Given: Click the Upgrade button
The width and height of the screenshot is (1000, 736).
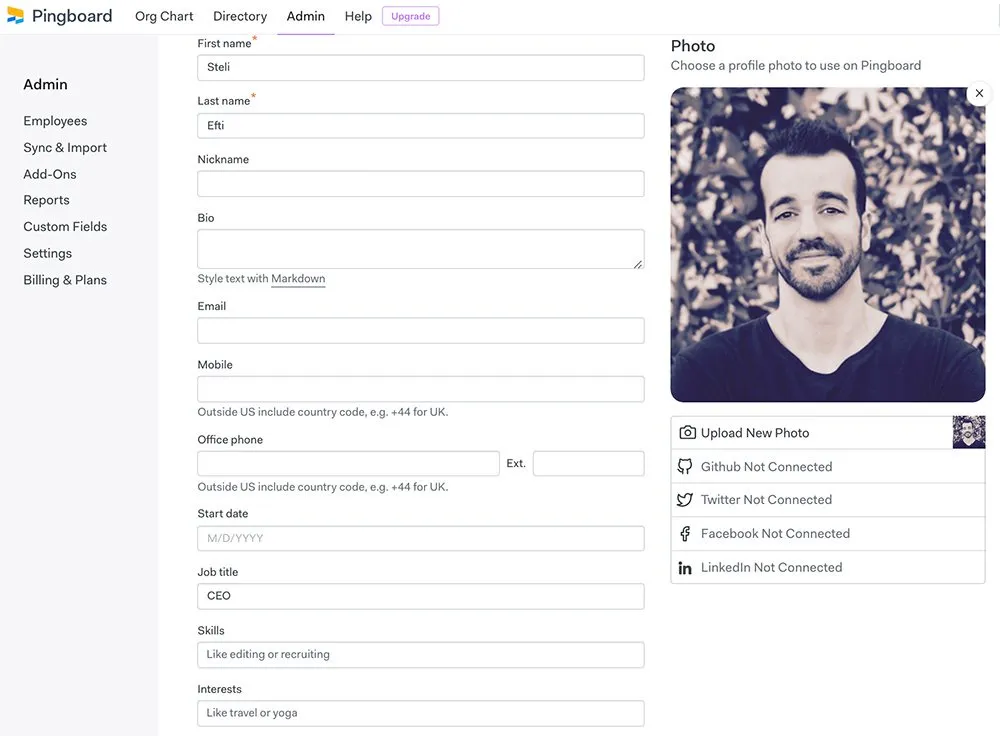Looking at the screenshot, I should pos(410,16).
